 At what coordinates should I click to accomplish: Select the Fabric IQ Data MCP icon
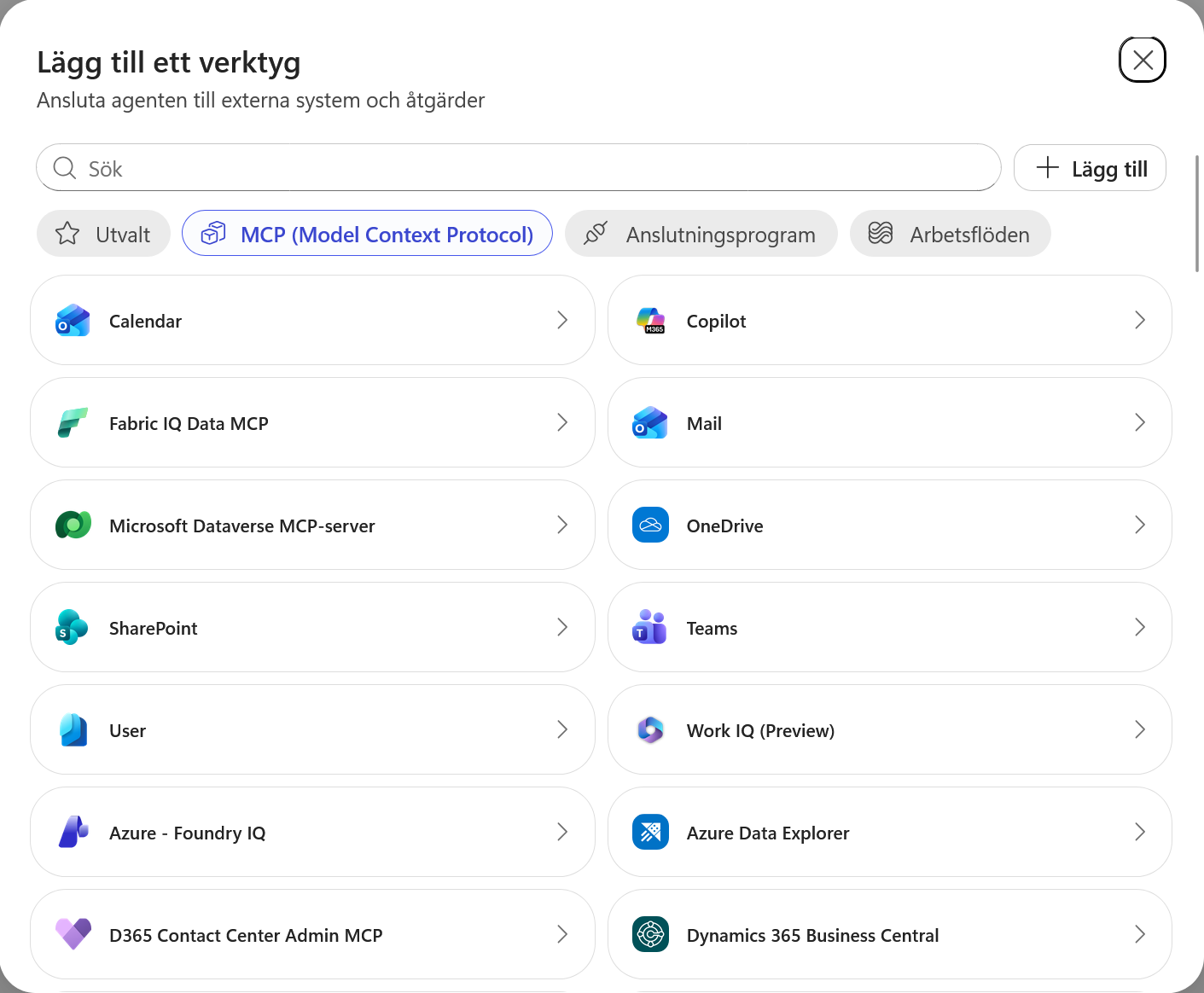(x=73, y=423)
